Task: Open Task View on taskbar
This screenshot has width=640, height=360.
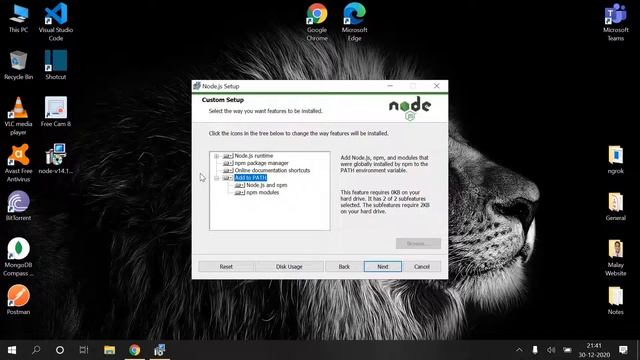Action: (84, 350)
